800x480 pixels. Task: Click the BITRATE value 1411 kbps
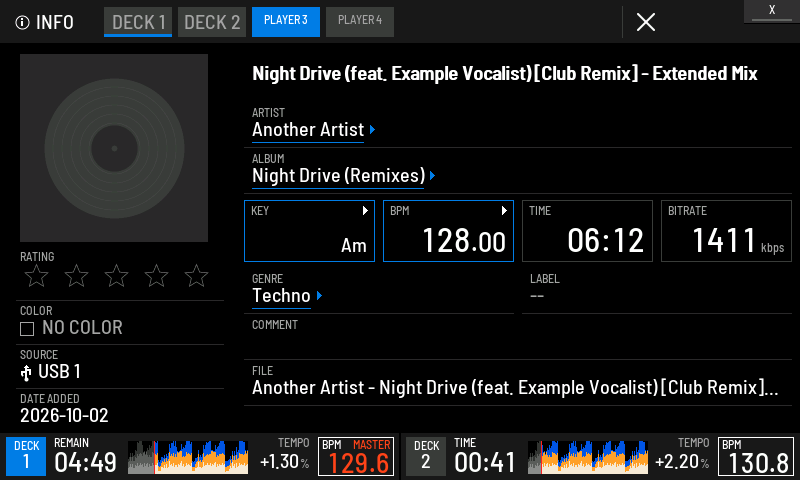tap(738, 240)
